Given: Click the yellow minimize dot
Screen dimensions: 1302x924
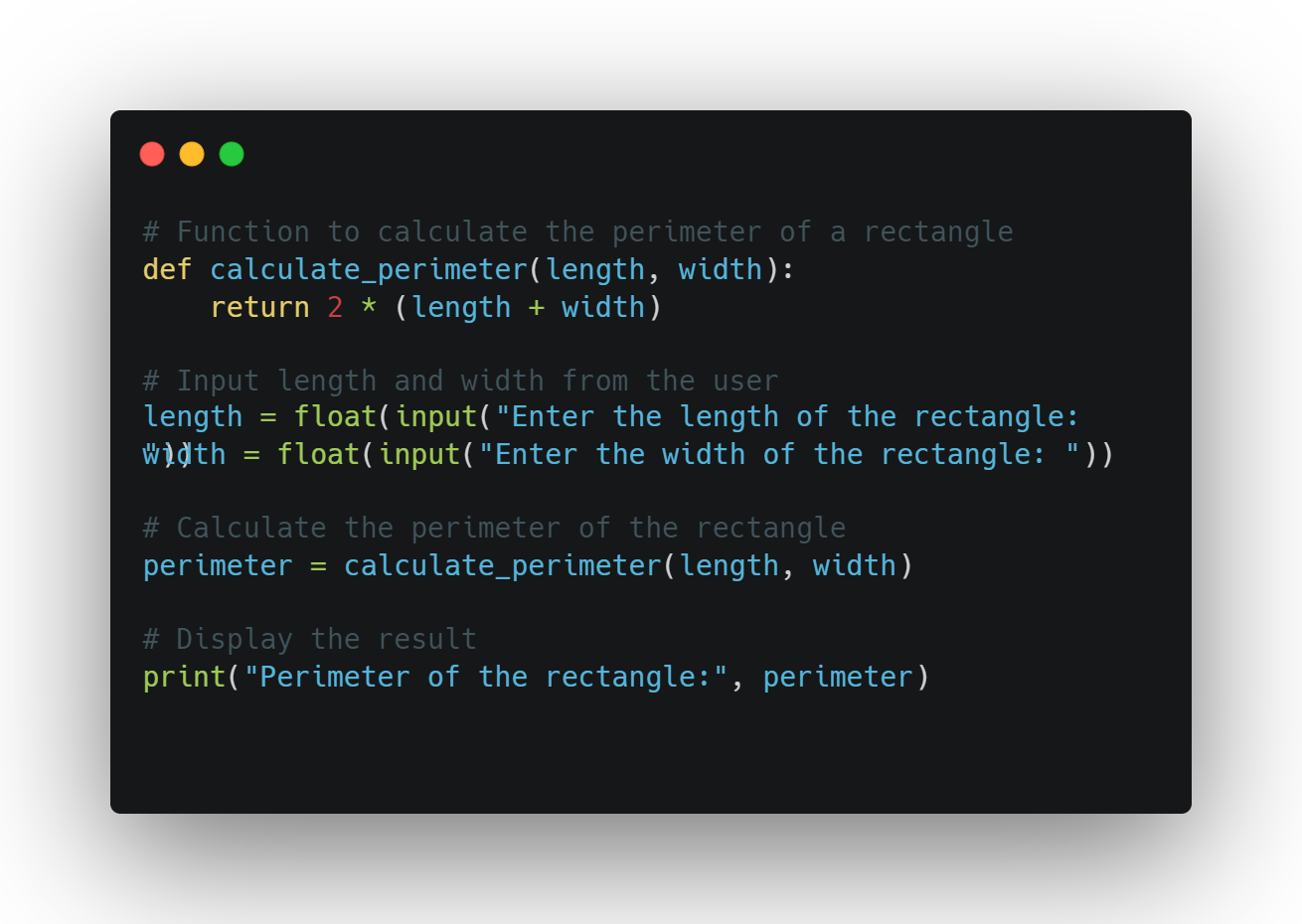Looking at the screenshot, I should (x=192, y=154).
